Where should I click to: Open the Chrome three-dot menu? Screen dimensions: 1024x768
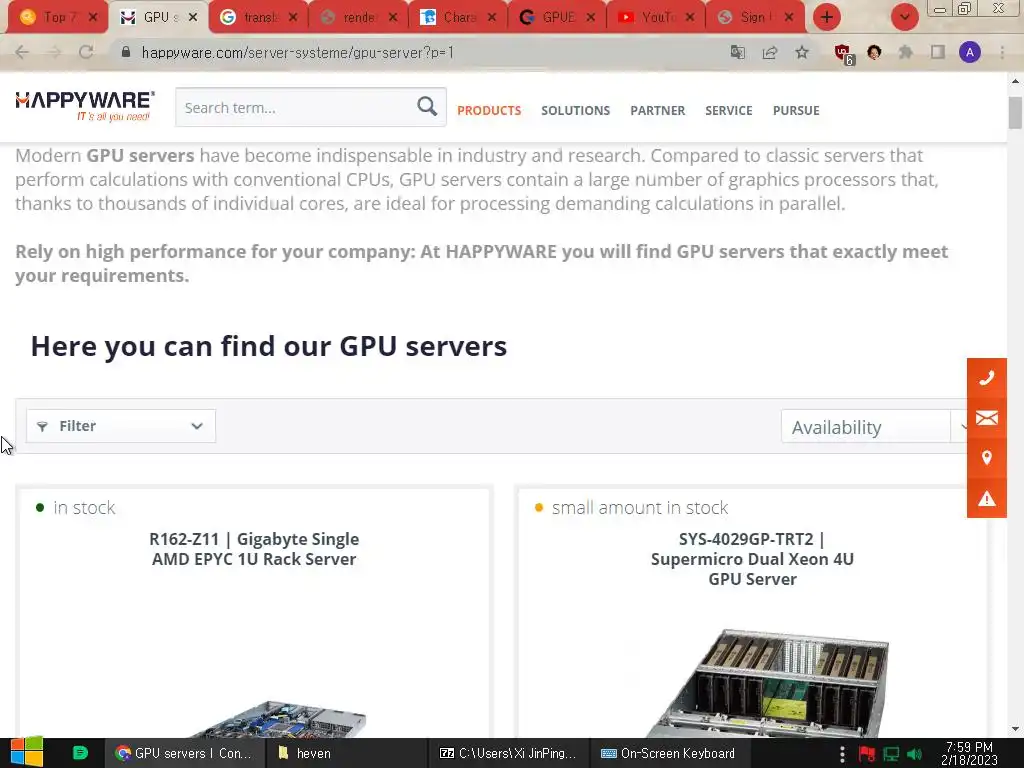[1002, 52]
